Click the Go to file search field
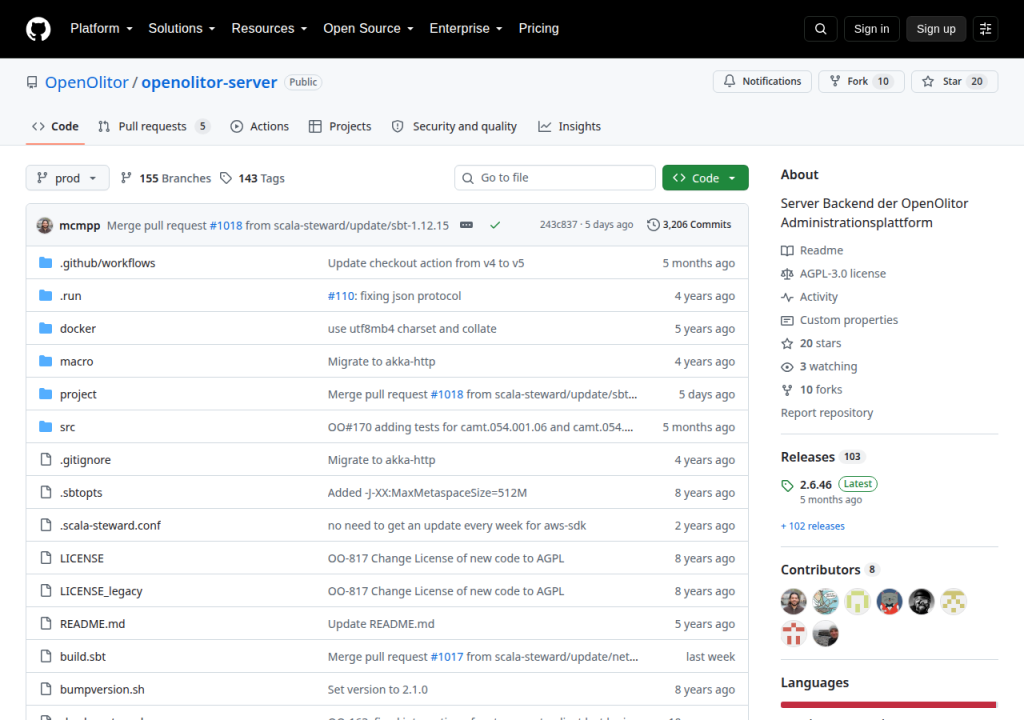Image resolution: width=1024 pixels, height=720 pixels. (x=555, y=178)
